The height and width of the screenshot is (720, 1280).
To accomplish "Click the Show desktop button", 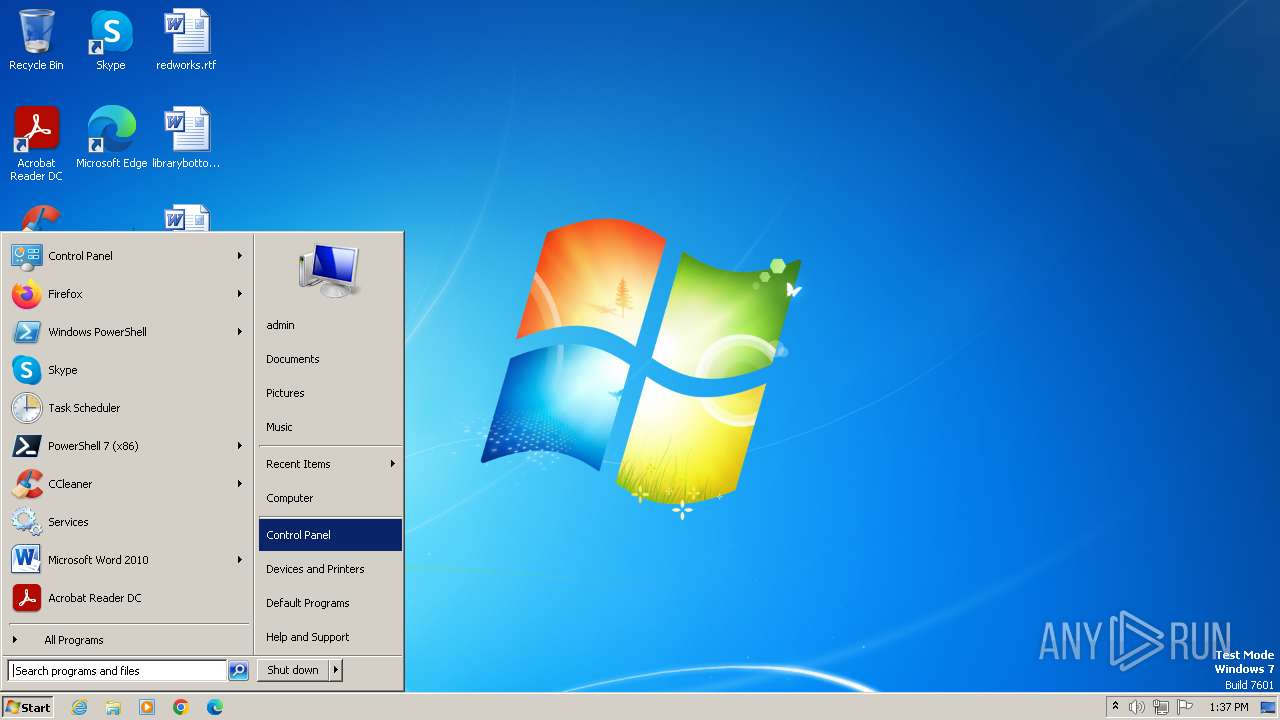I will [1269, 707].
